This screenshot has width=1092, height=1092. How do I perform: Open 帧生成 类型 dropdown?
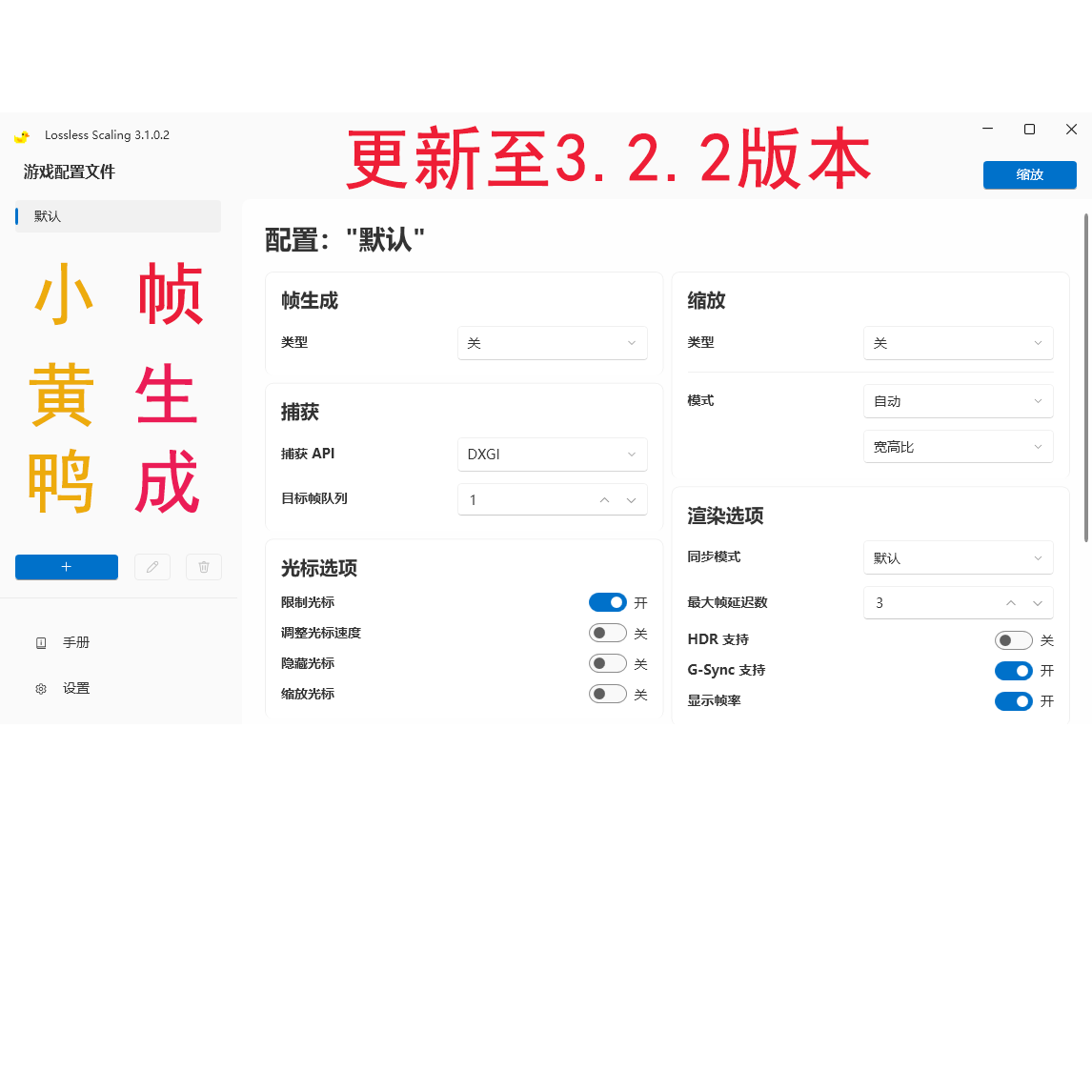pyautogui.click(x=553, y=343)
